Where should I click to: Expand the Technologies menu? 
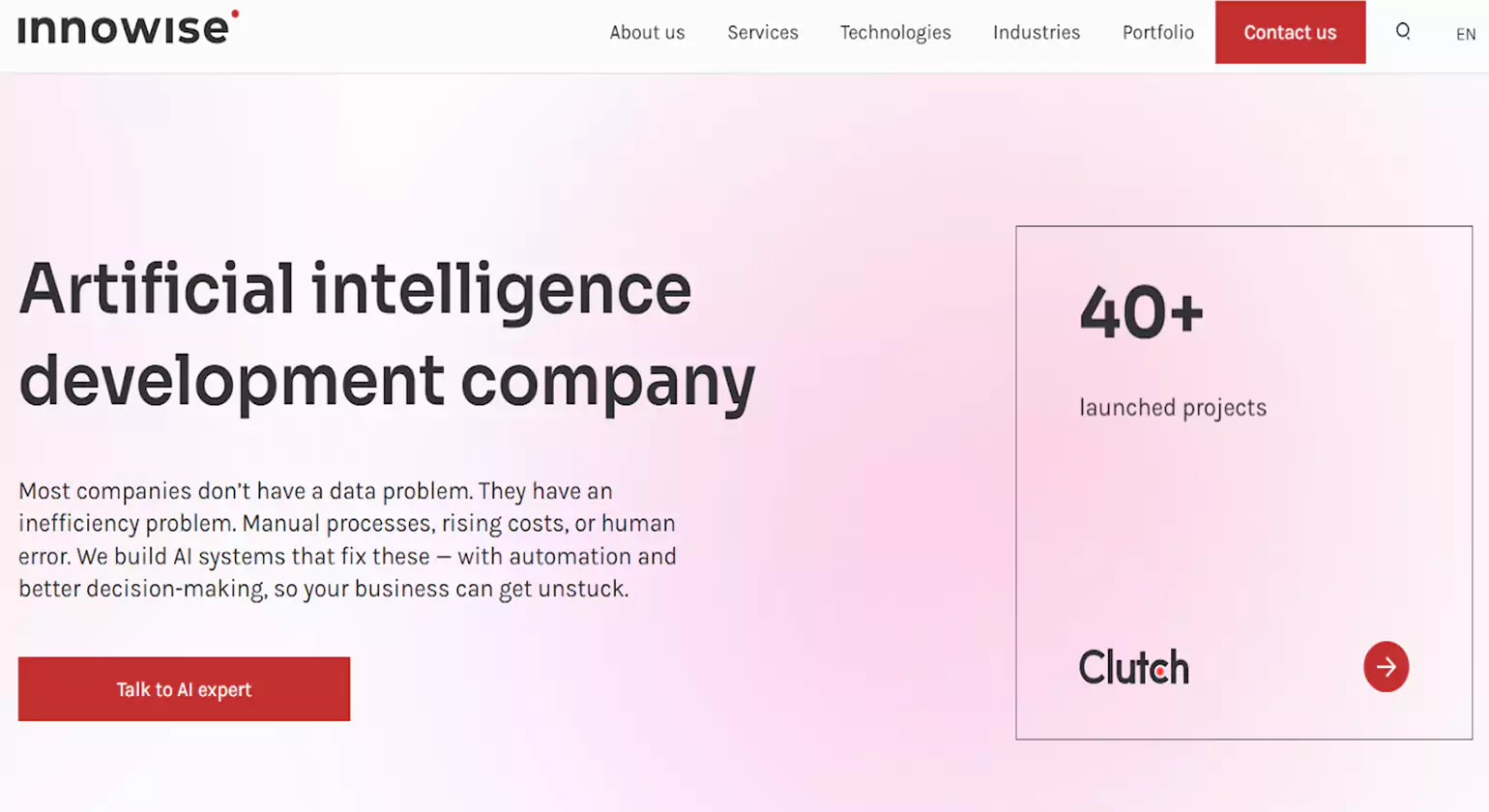(x=895, y=33)
